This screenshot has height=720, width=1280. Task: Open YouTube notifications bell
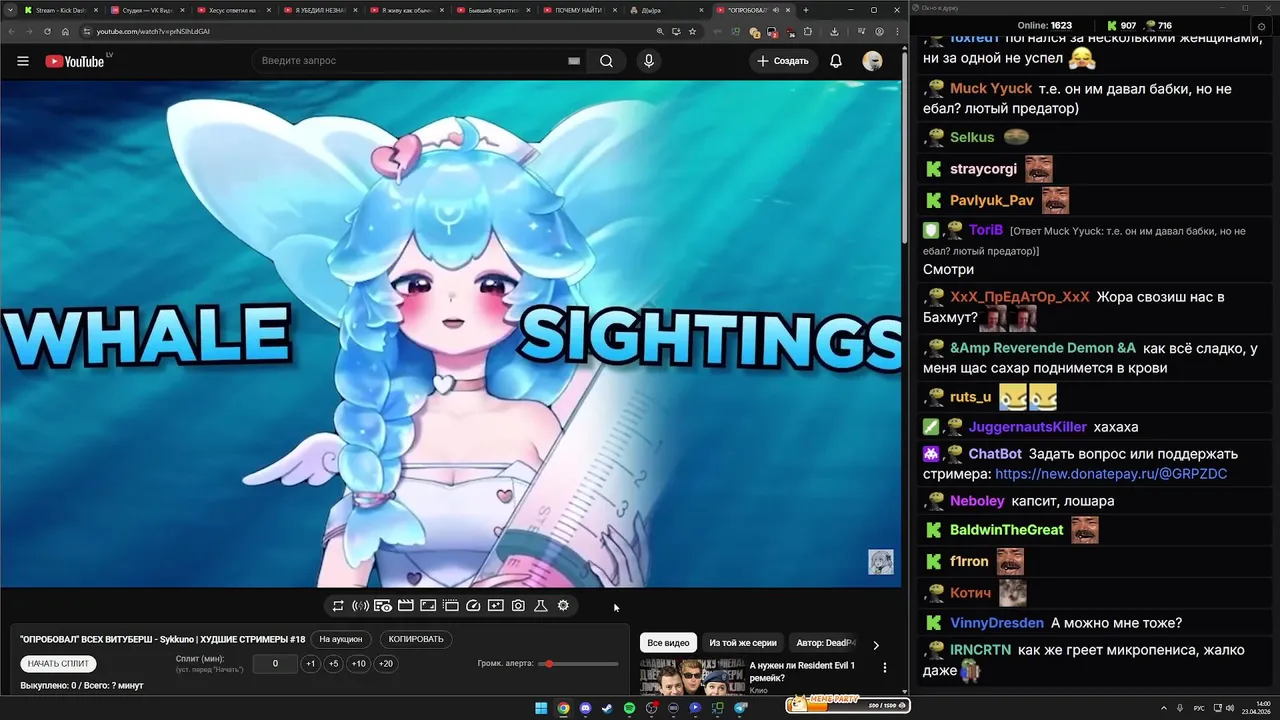click(x=836, y=61)
